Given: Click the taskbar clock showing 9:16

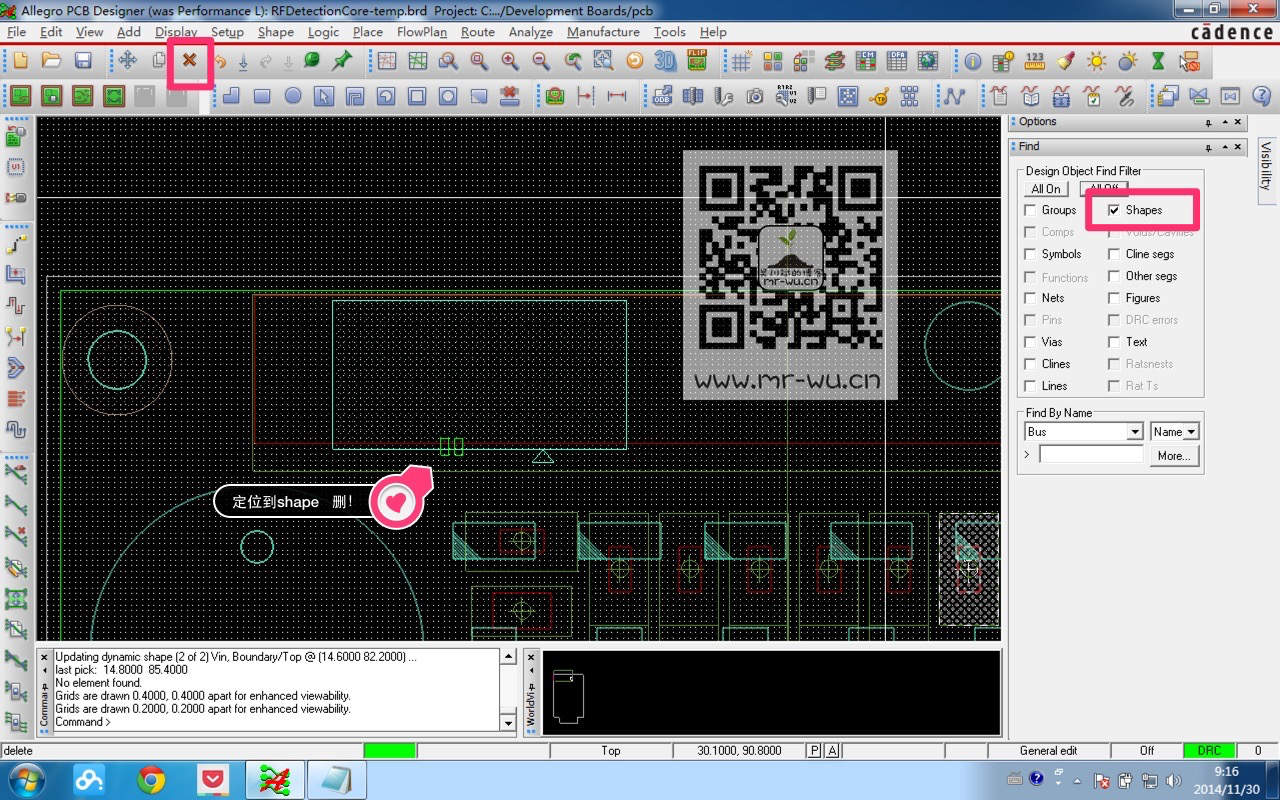Looking at the screenshot, I should [x=1226, y=779].
